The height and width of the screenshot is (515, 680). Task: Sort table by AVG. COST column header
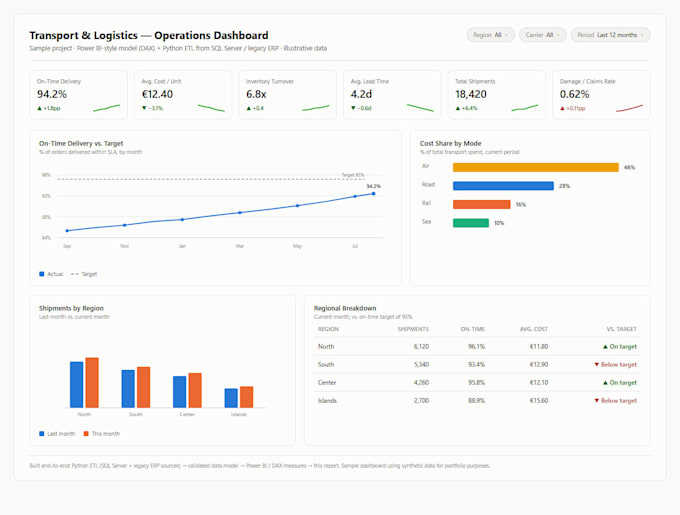coord(534,329)
